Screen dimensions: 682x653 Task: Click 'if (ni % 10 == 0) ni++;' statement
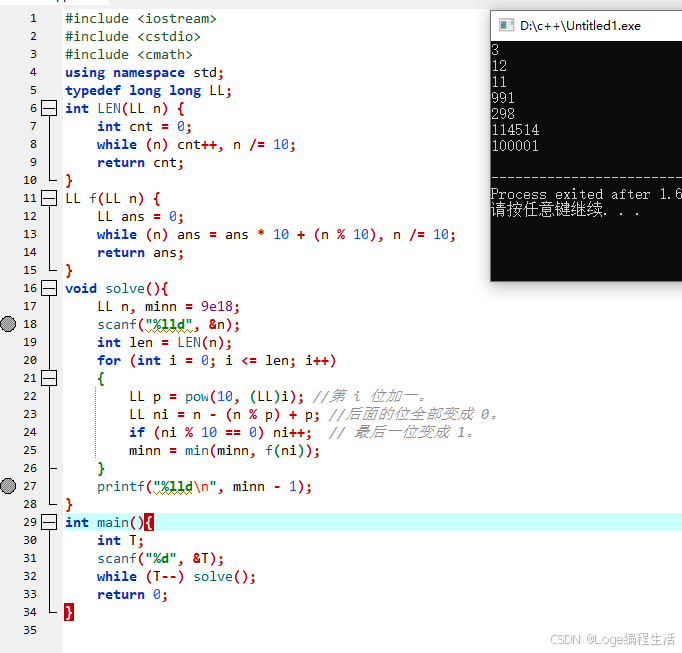tap(221, 432)
